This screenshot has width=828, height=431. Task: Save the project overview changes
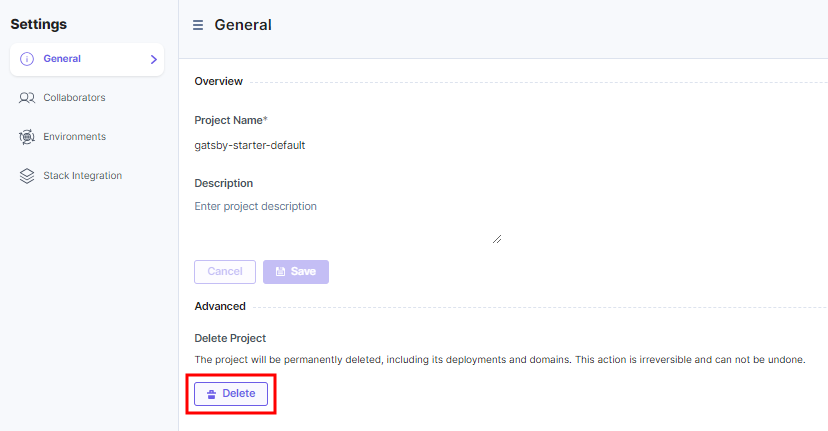point(296,271)
